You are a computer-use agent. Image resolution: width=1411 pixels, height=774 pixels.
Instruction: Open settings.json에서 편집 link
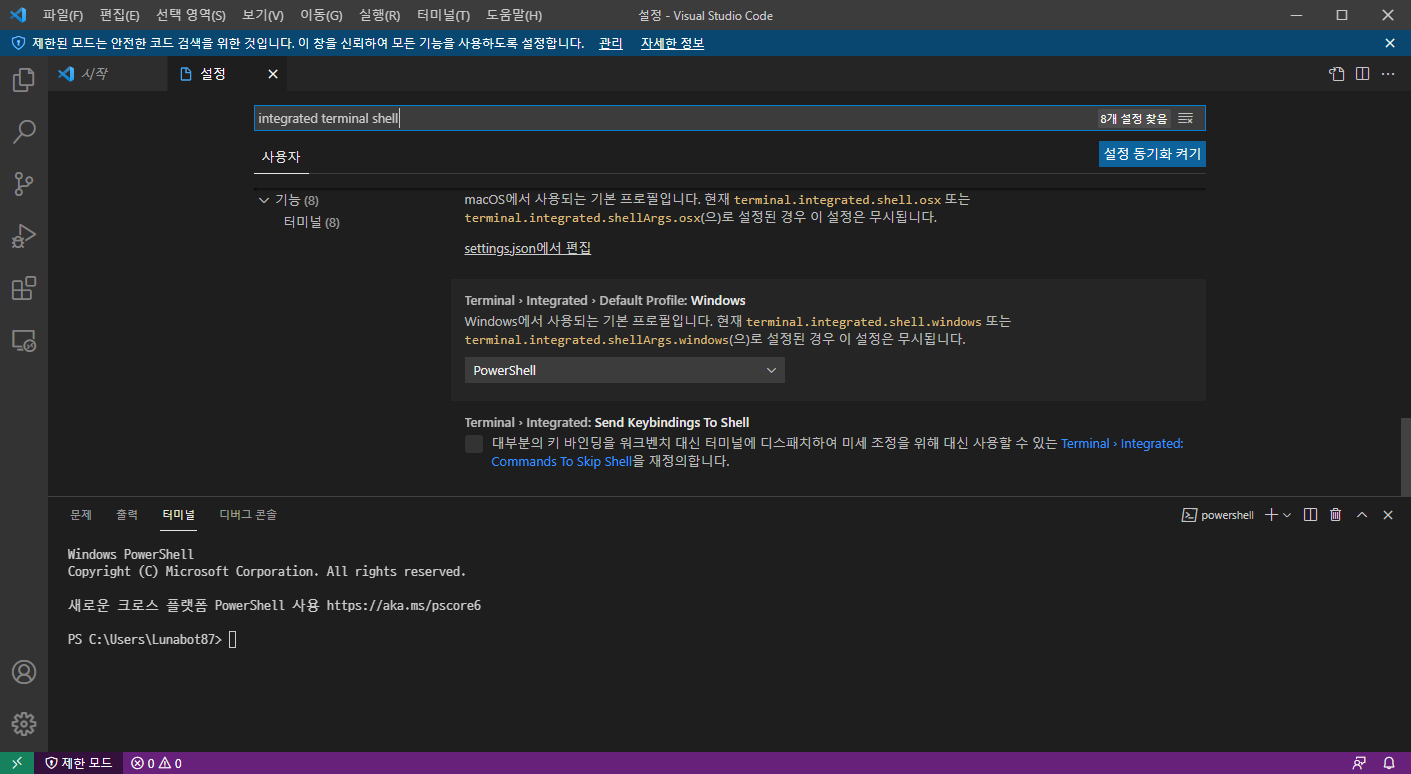527,248
